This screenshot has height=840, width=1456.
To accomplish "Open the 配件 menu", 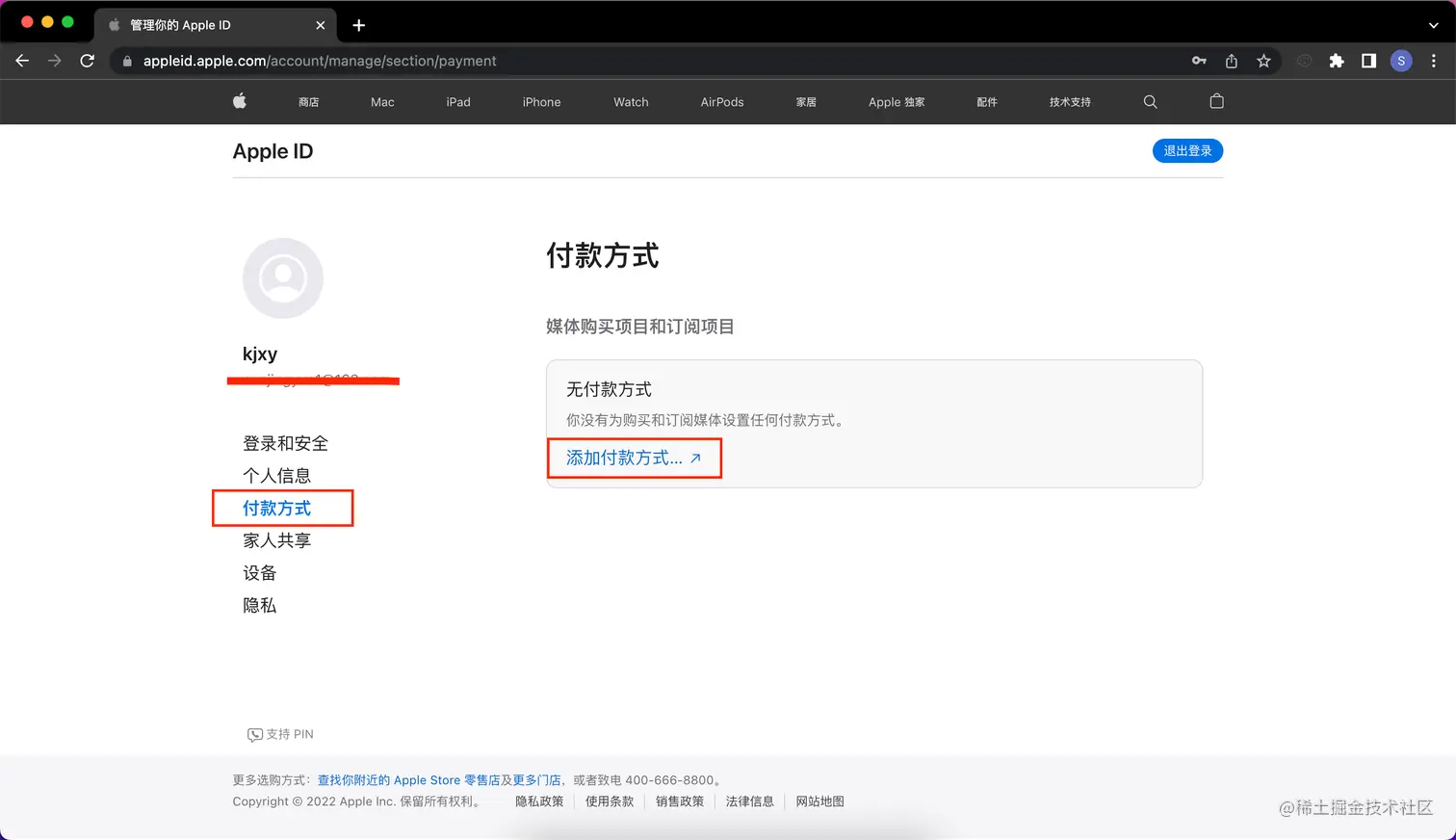I will [987, 102].
